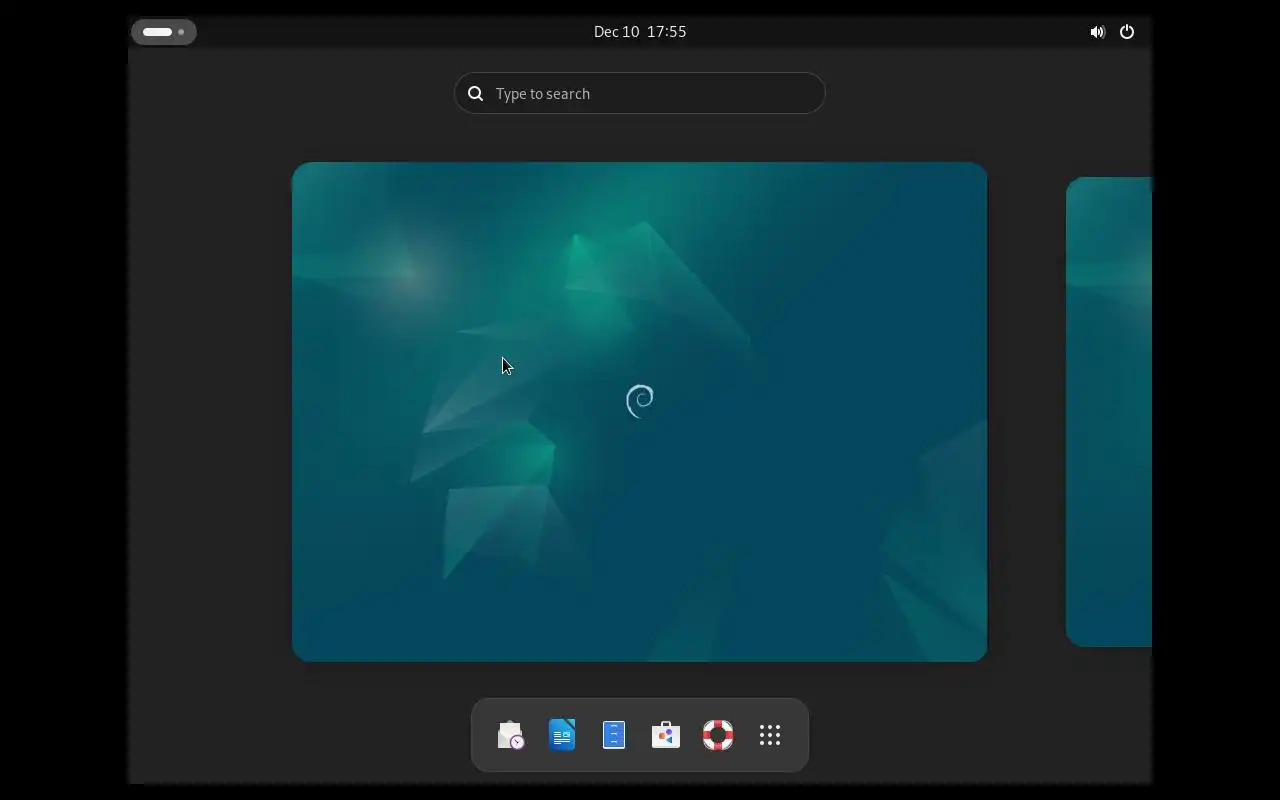This screenshot has width=1280, height=800.
Task: Open Evolution mail from the dock
Action: (510, 736)
